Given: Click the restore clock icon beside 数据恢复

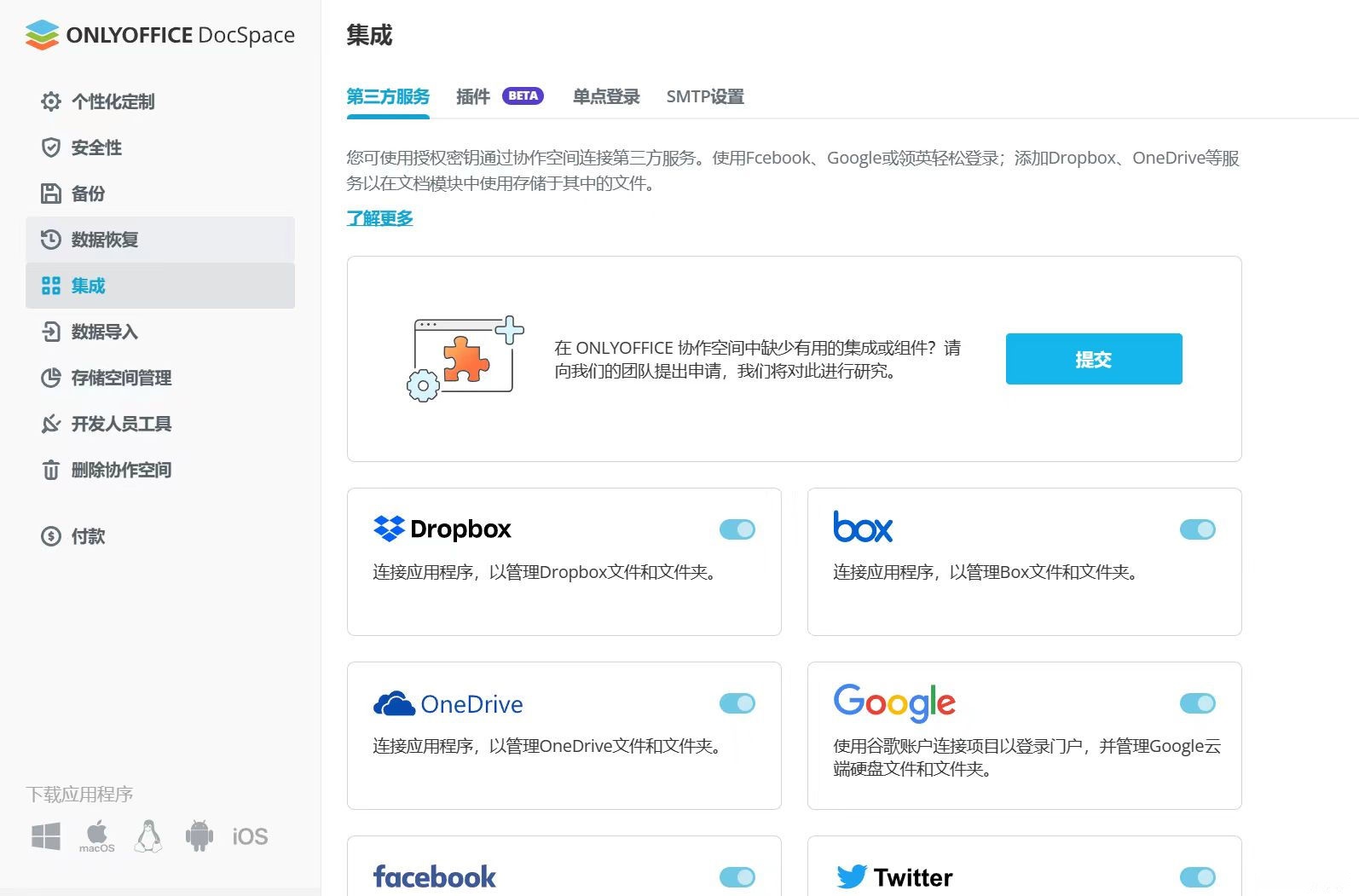Looking at the screenshot, I should pos(51,240).
